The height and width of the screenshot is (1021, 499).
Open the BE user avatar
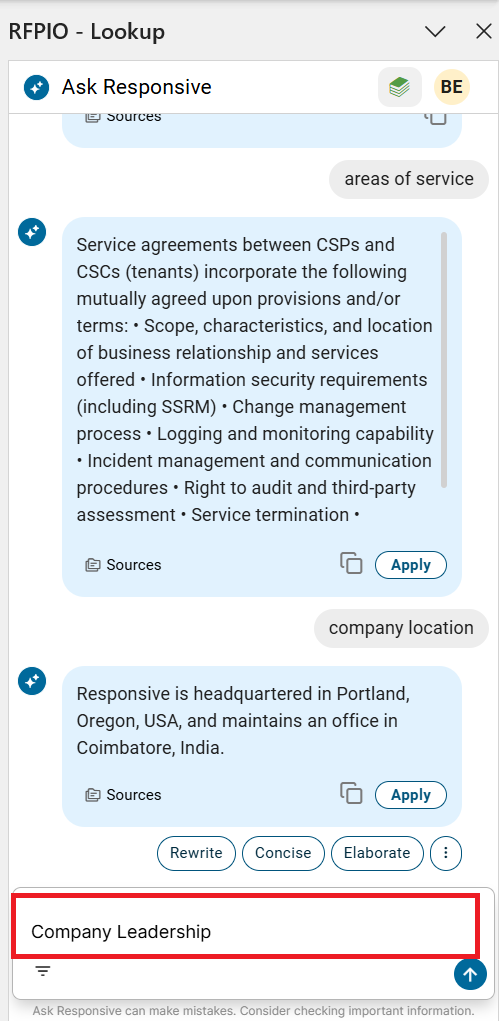coord(451,87)
